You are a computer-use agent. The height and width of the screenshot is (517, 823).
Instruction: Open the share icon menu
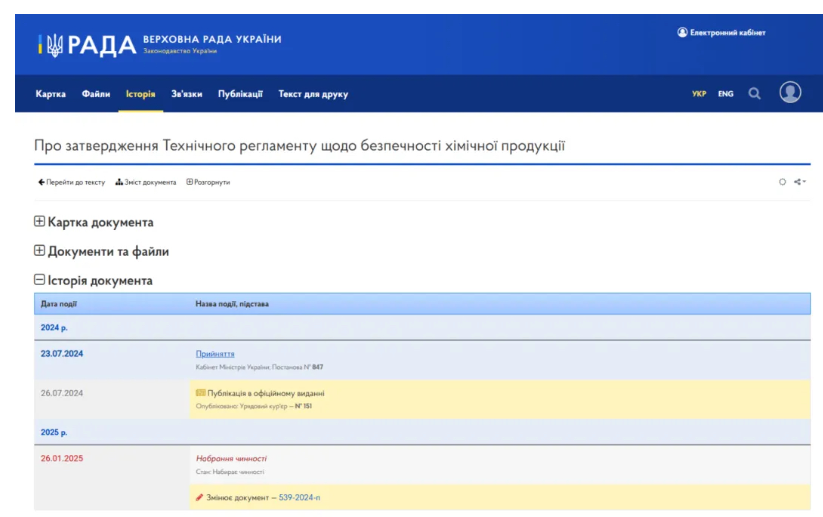(799, 182)
